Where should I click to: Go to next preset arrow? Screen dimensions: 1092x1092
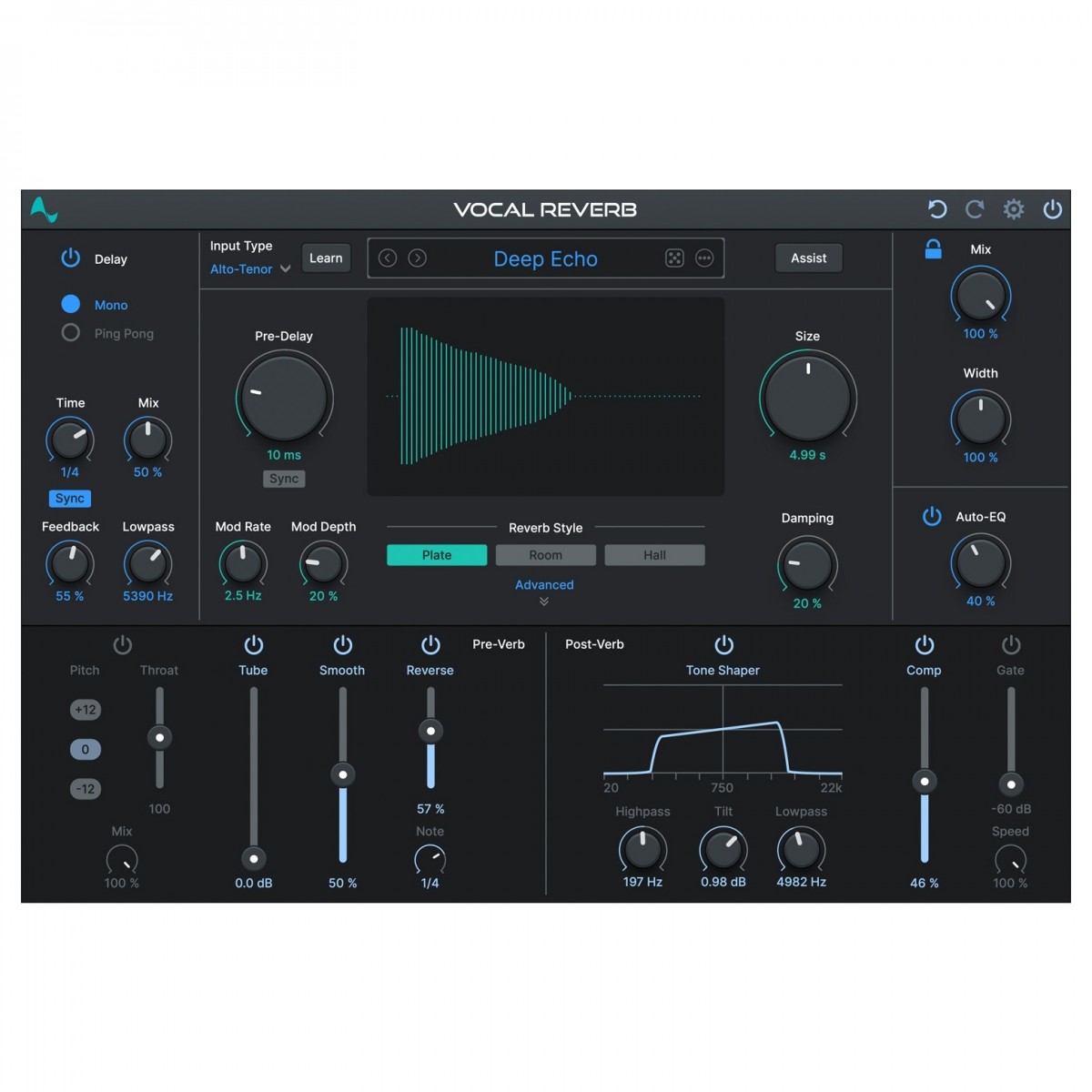(418, 258)
